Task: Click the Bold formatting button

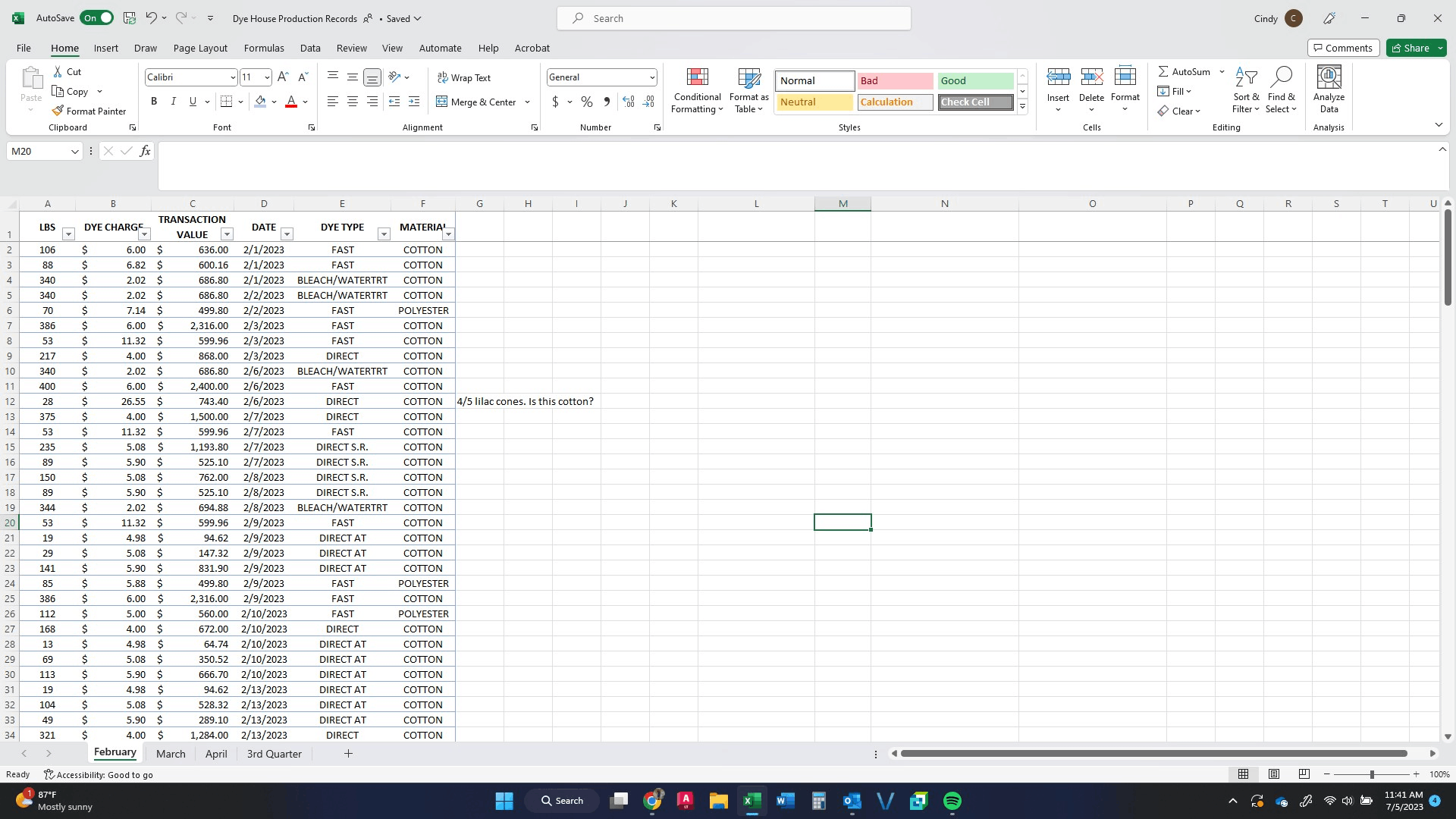Action: pos(154,102)
